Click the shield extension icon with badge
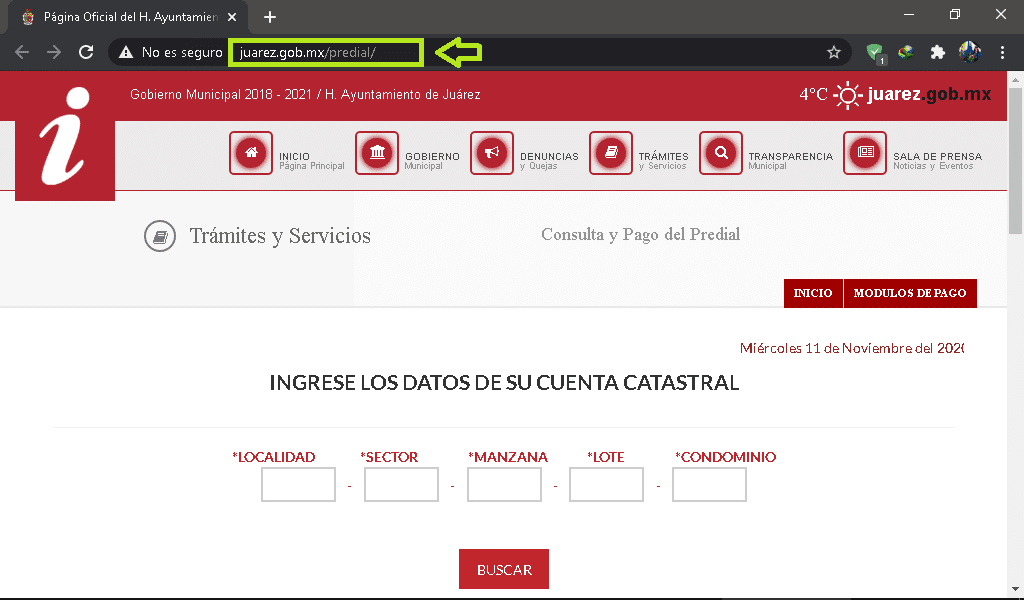The height and width of the screenshot is (600, 1024). coord(874,53)
